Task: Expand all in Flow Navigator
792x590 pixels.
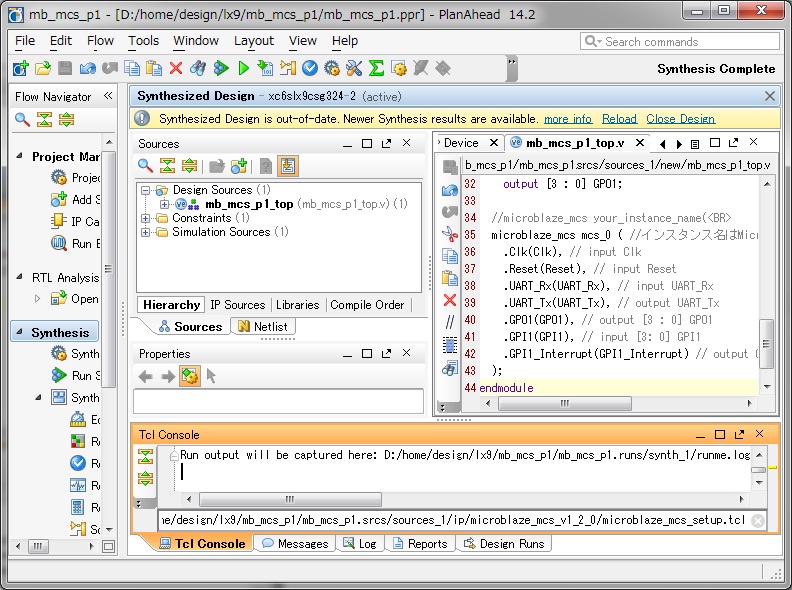Action: pos(66,120)
